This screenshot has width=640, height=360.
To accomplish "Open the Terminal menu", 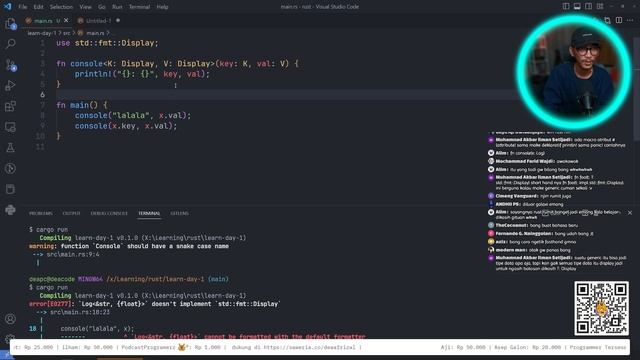I will (x=139, y=7).
